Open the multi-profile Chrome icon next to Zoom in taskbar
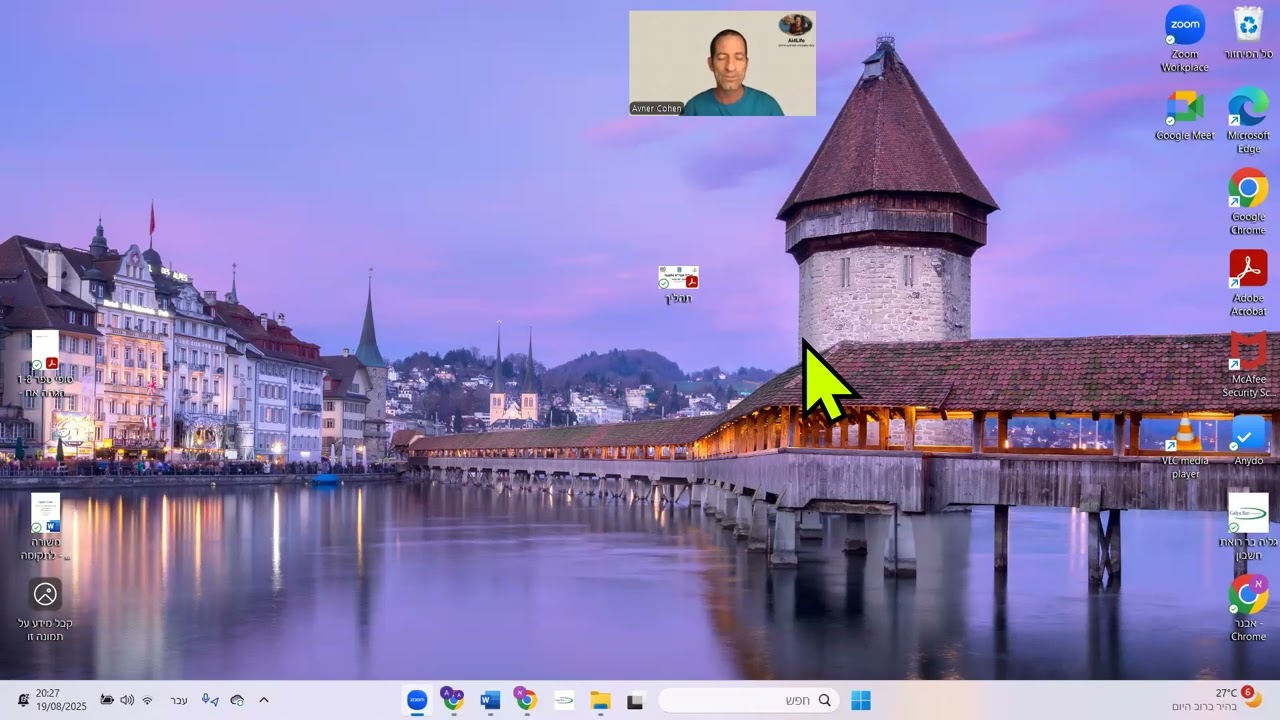 click(453, 700)
